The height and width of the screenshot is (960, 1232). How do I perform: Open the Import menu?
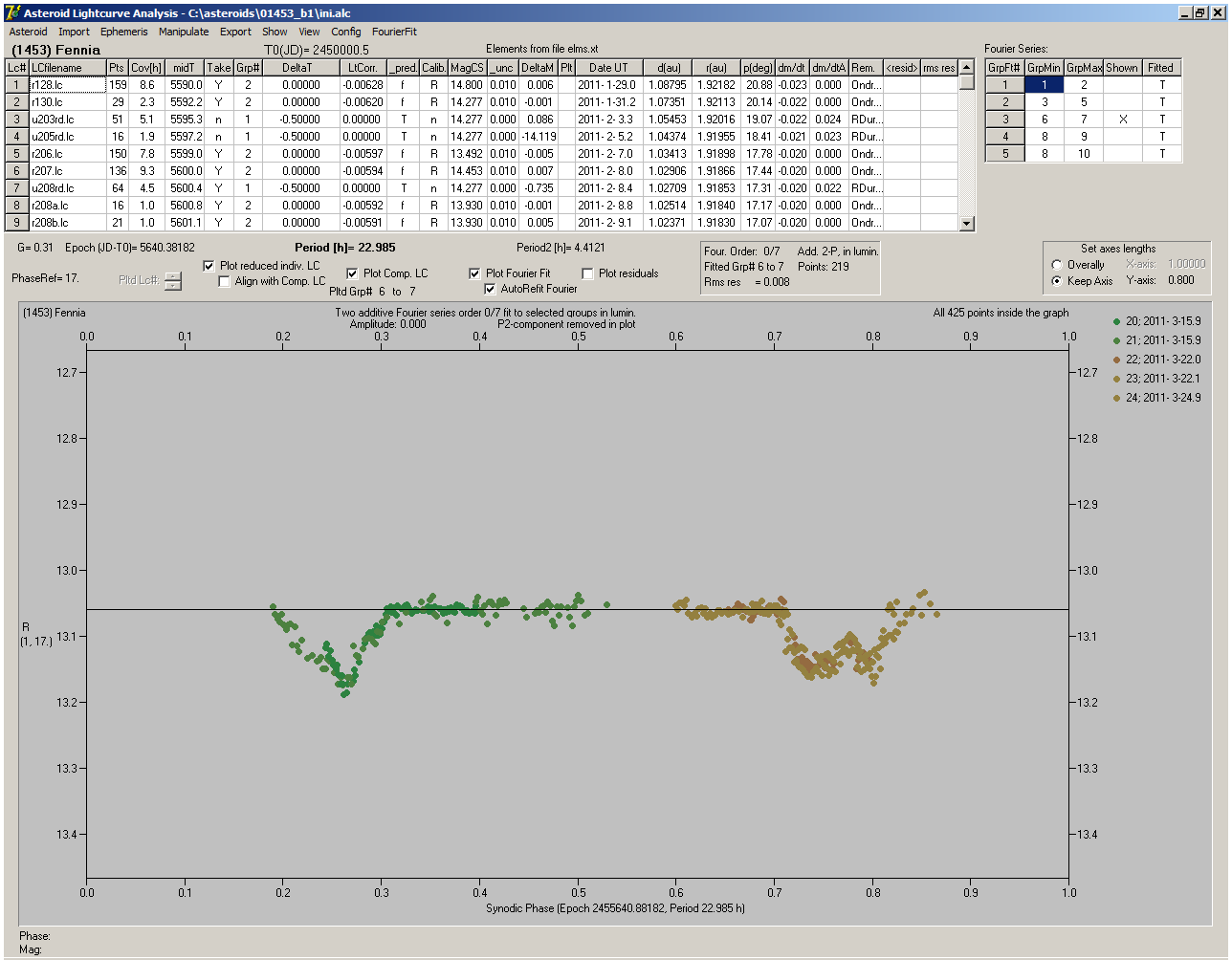74,32
